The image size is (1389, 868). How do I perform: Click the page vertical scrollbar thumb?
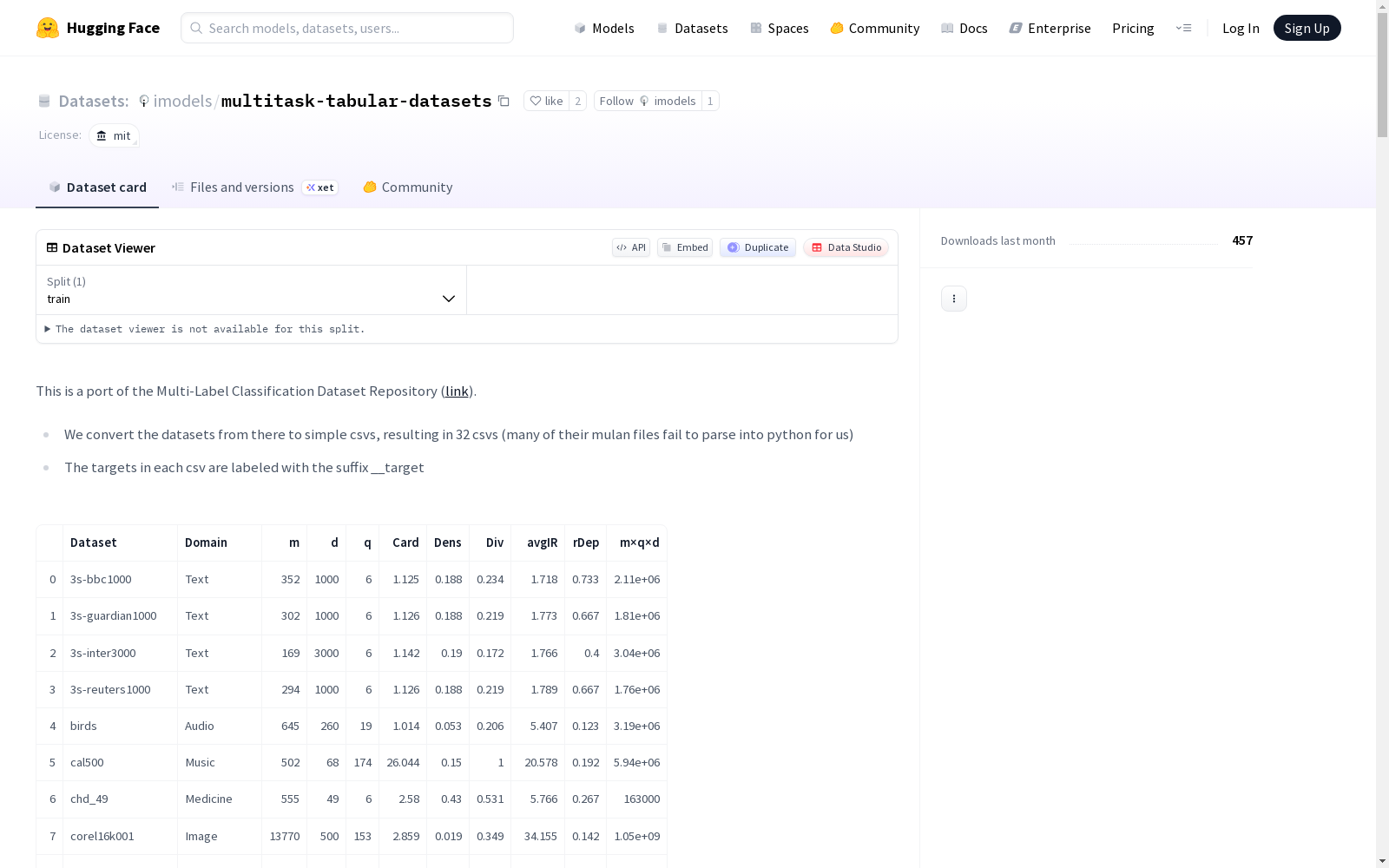click(x=1382, y=75)
